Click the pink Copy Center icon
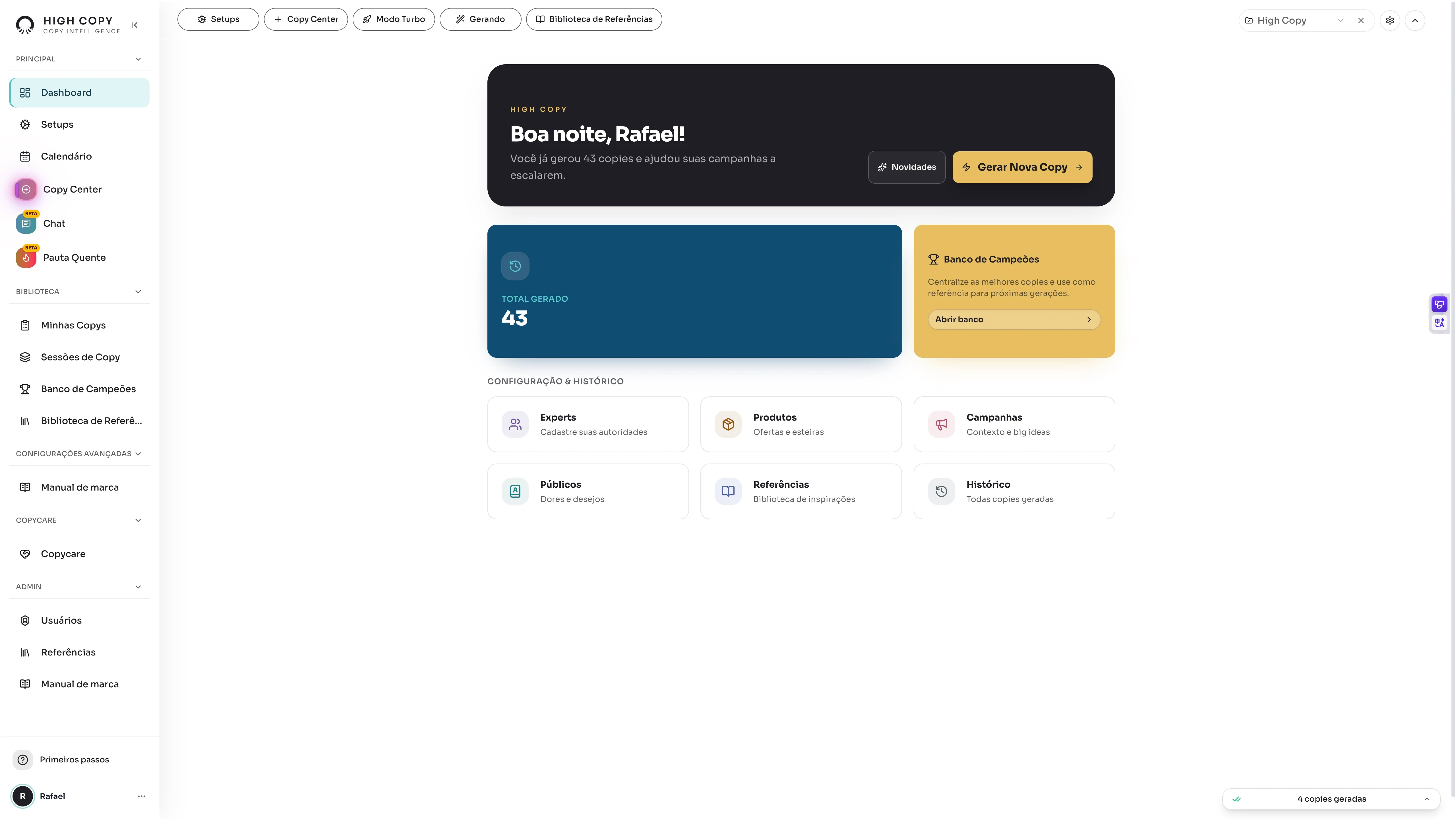Image resolution: width=1456 pixels, height=819 pixels. 26,189
